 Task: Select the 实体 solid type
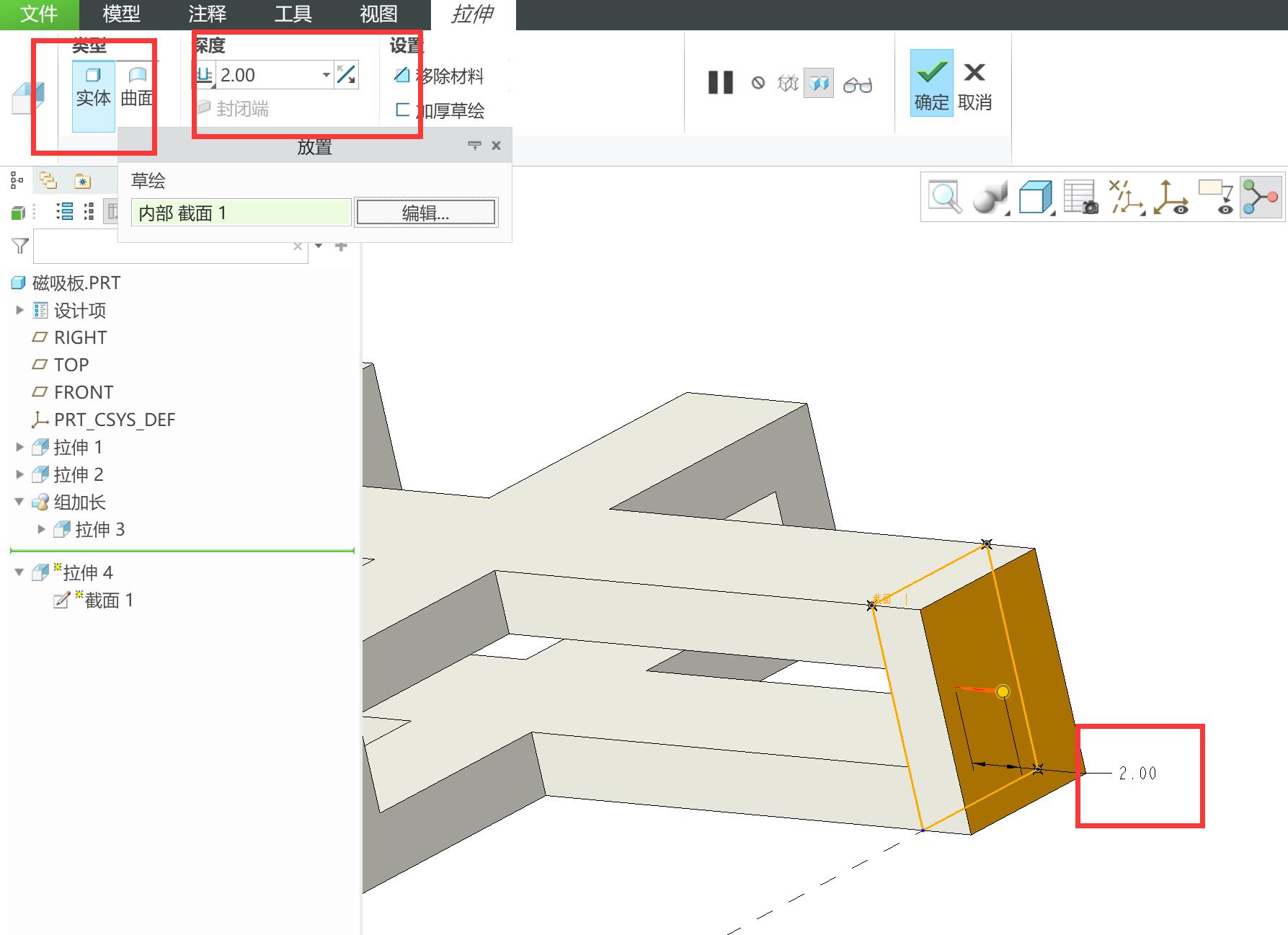click(94, 88)
